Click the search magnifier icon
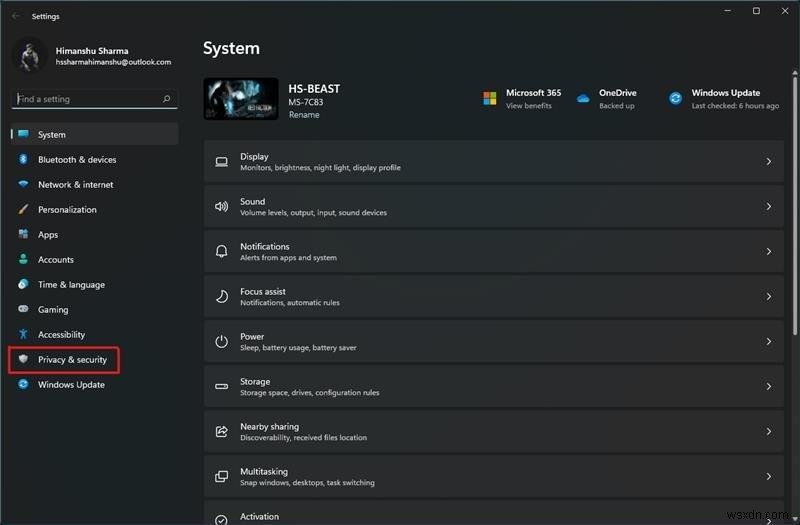The width and height of the screenshot is (800, 525). click(x=166, y=99)
